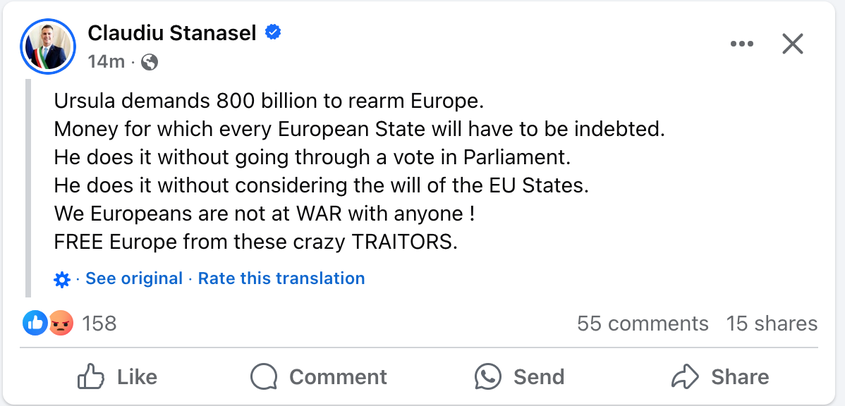The image size is (845, 406).
Task: View the 55 comments
Action: click(x=642, y=323)
